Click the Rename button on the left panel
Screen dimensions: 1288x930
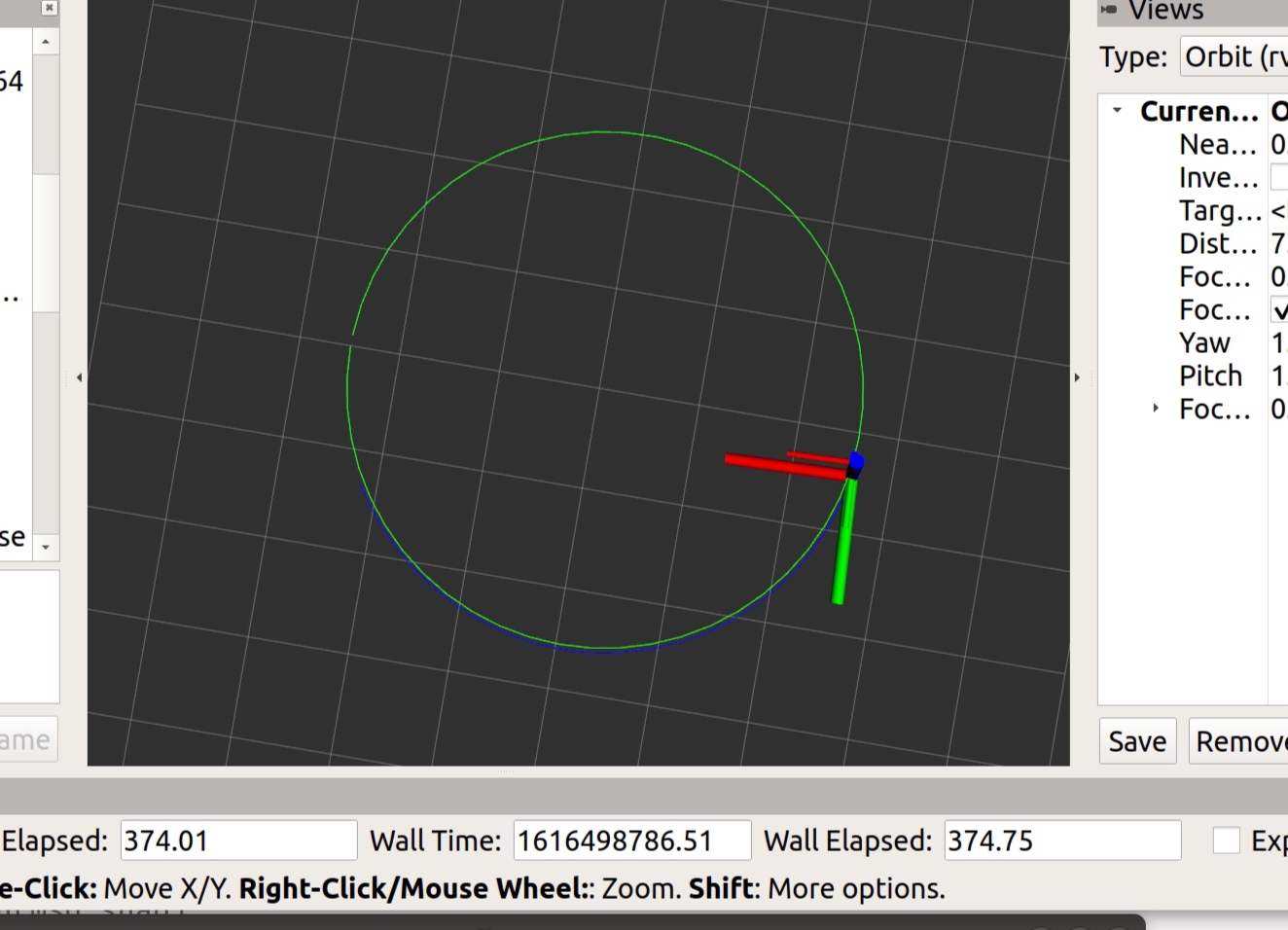(25, 739)
